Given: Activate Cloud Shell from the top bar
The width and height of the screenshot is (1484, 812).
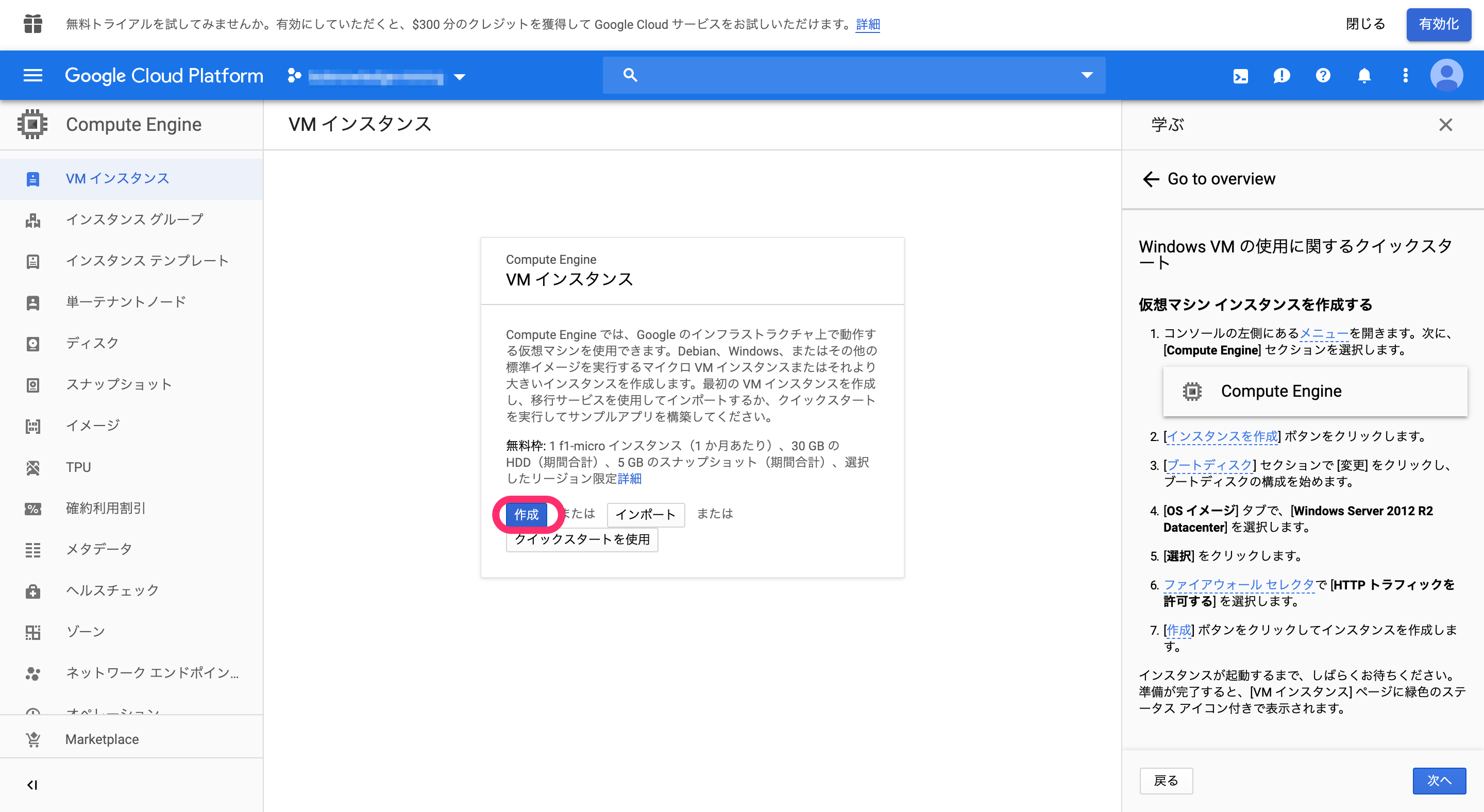Looking at the screenshot, I should (x=1240, y=75).
